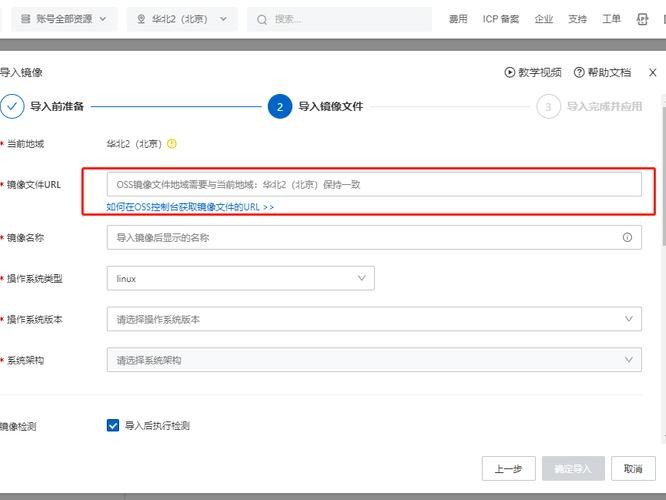Click the 上一步 button
Image resolution: width=666 pixels, height=500 pixels.
pos(509,469)
